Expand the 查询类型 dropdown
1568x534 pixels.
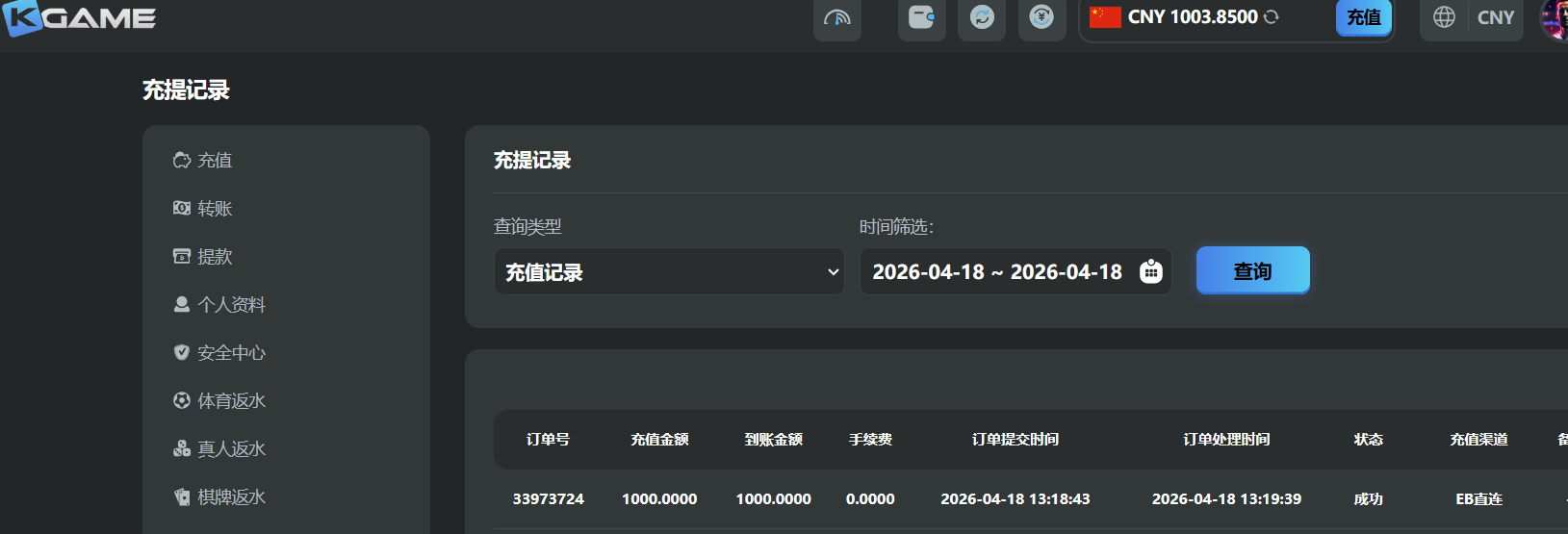click(x=669, y=272)
